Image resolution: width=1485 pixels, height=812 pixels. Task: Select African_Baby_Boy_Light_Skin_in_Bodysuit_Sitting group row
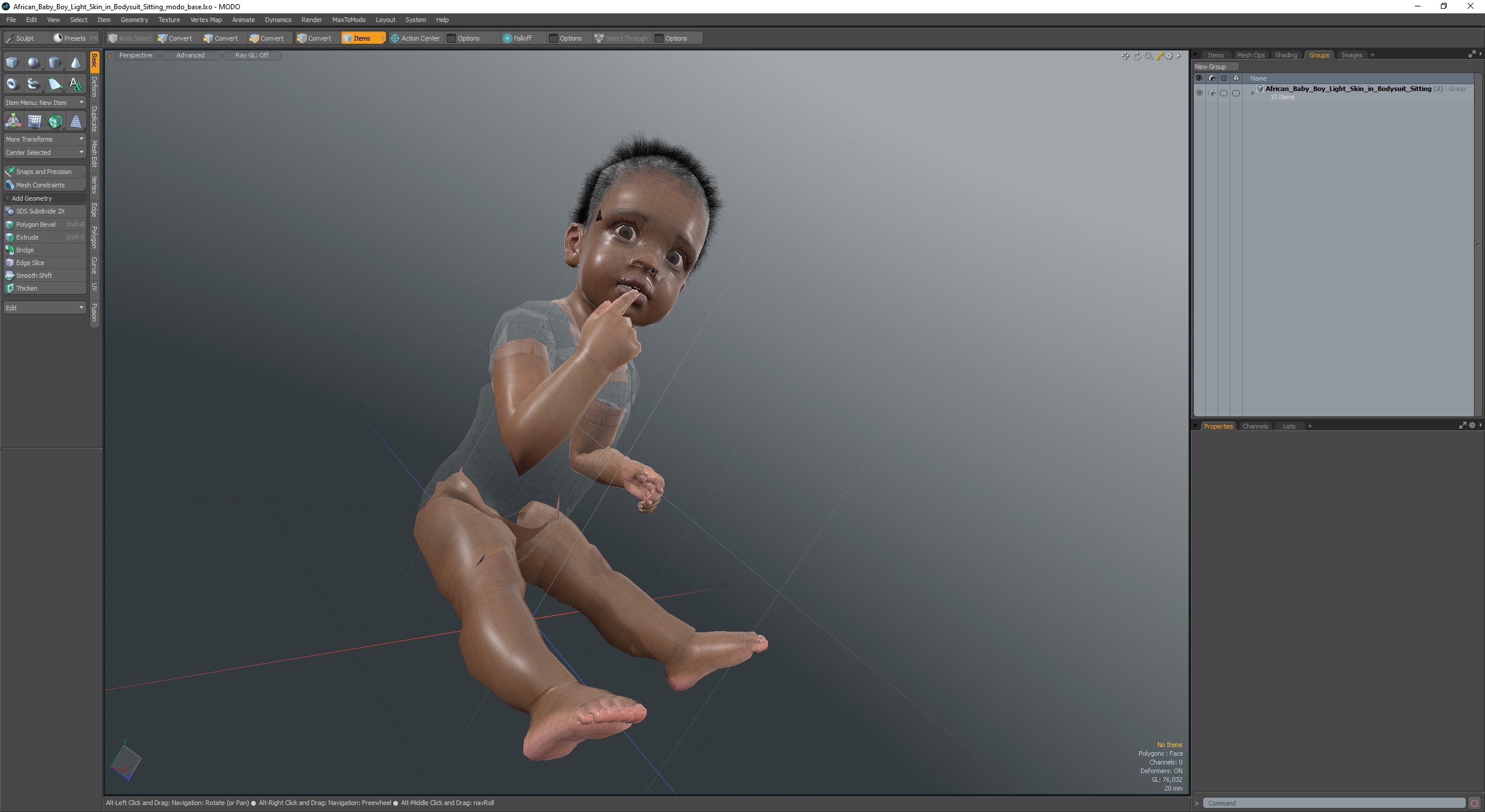coord(1333,93)
